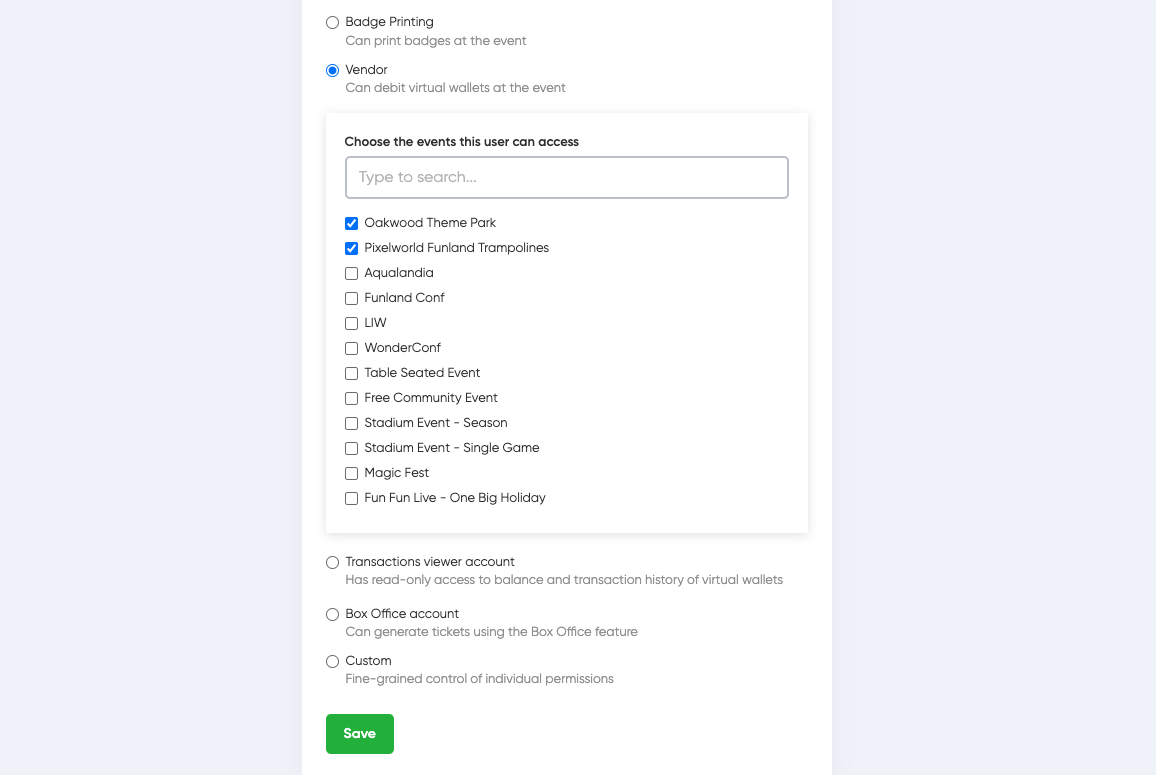1156x775 pixels.
Task: Check Stadium Event - Season checkbox
Action: click(351, 423)
